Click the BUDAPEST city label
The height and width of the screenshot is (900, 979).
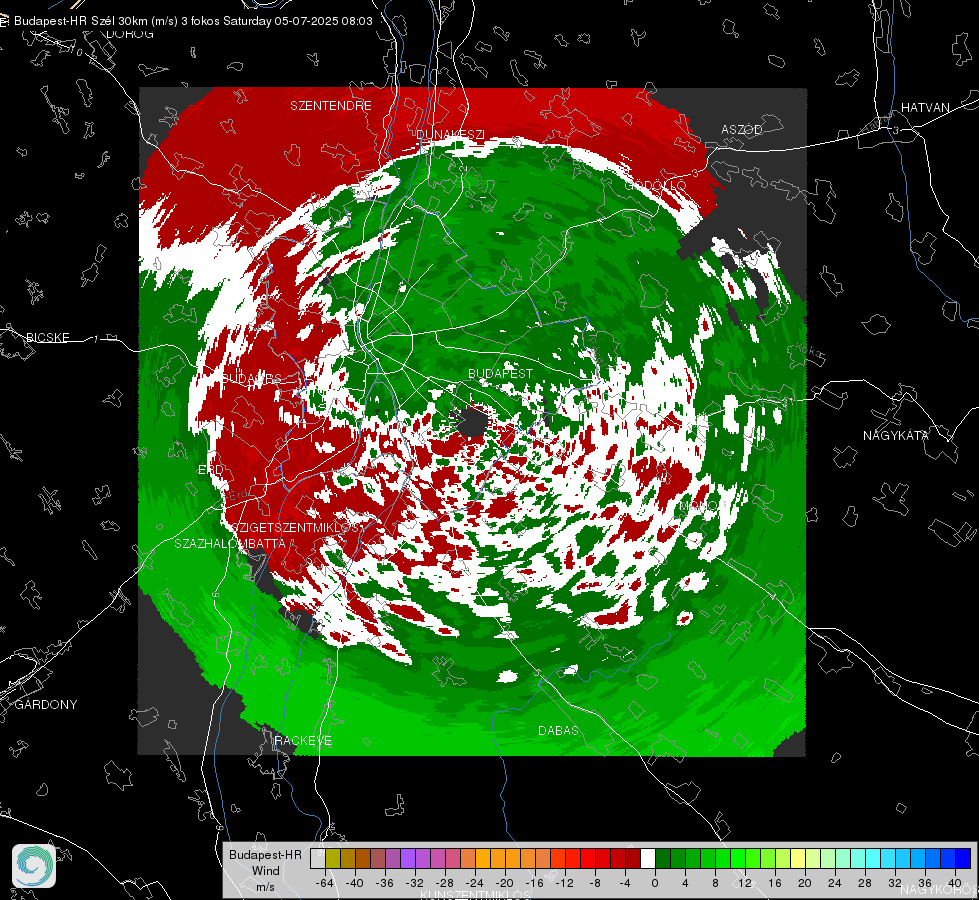click(501, 373)
